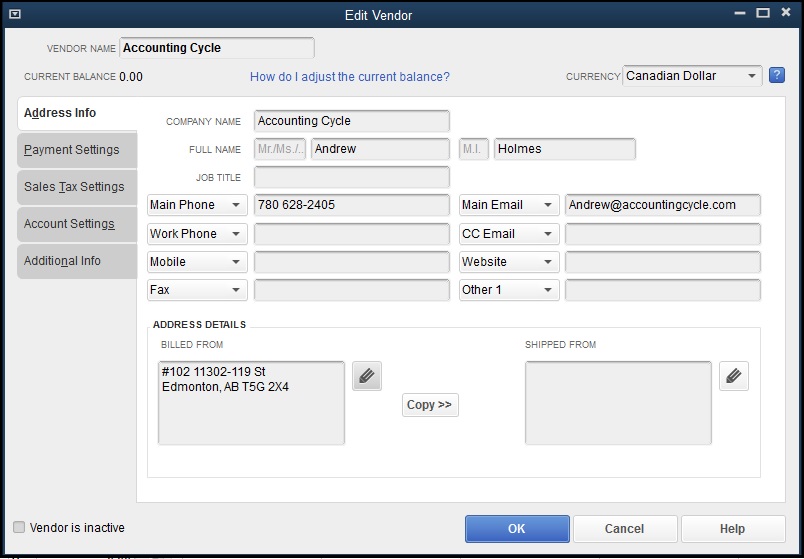Switch to the Additional Info tab
Screen dimensions: 804x559
pos(77,261)
